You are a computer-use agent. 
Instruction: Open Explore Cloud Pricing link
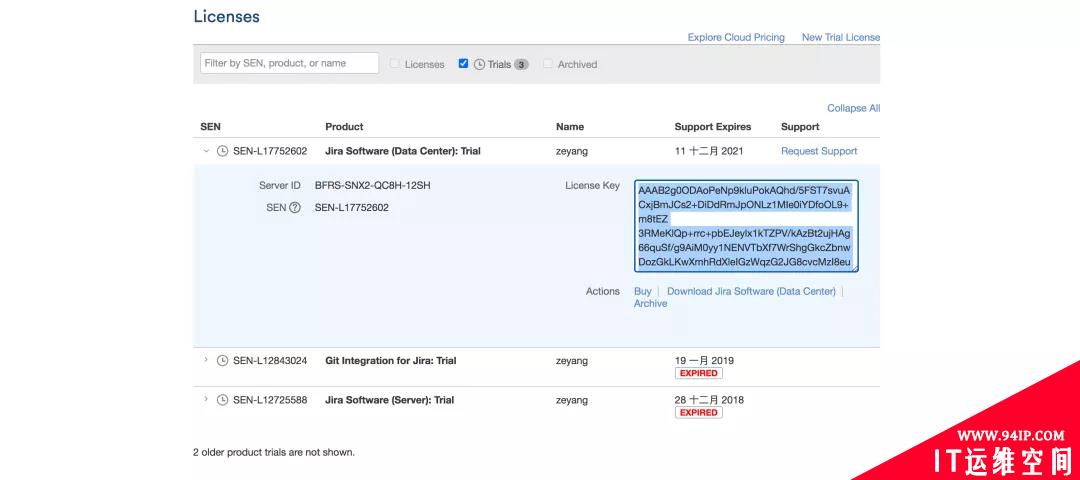[736, 37]
